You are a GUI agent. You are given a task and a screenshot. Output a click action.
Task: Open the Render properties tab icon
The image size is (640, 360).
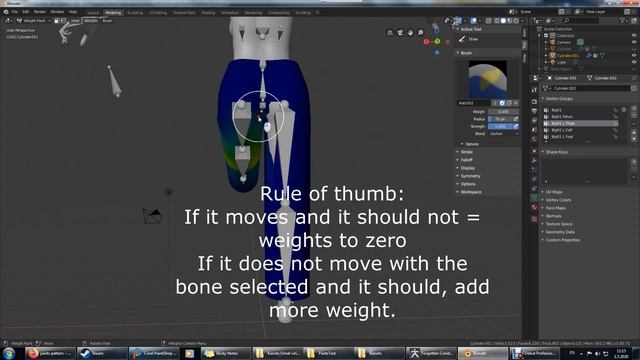click(534, 102)
